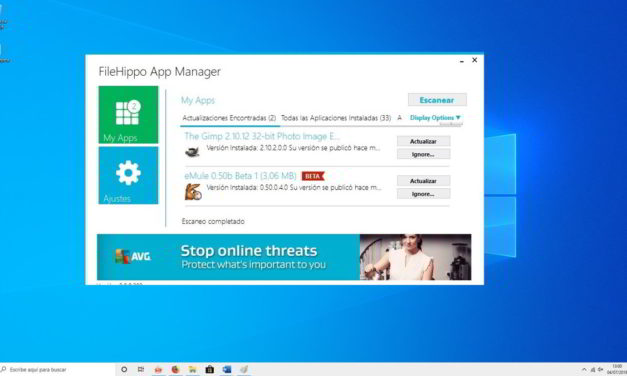Open the AVG Stop online threats banner

pos(284,257)
